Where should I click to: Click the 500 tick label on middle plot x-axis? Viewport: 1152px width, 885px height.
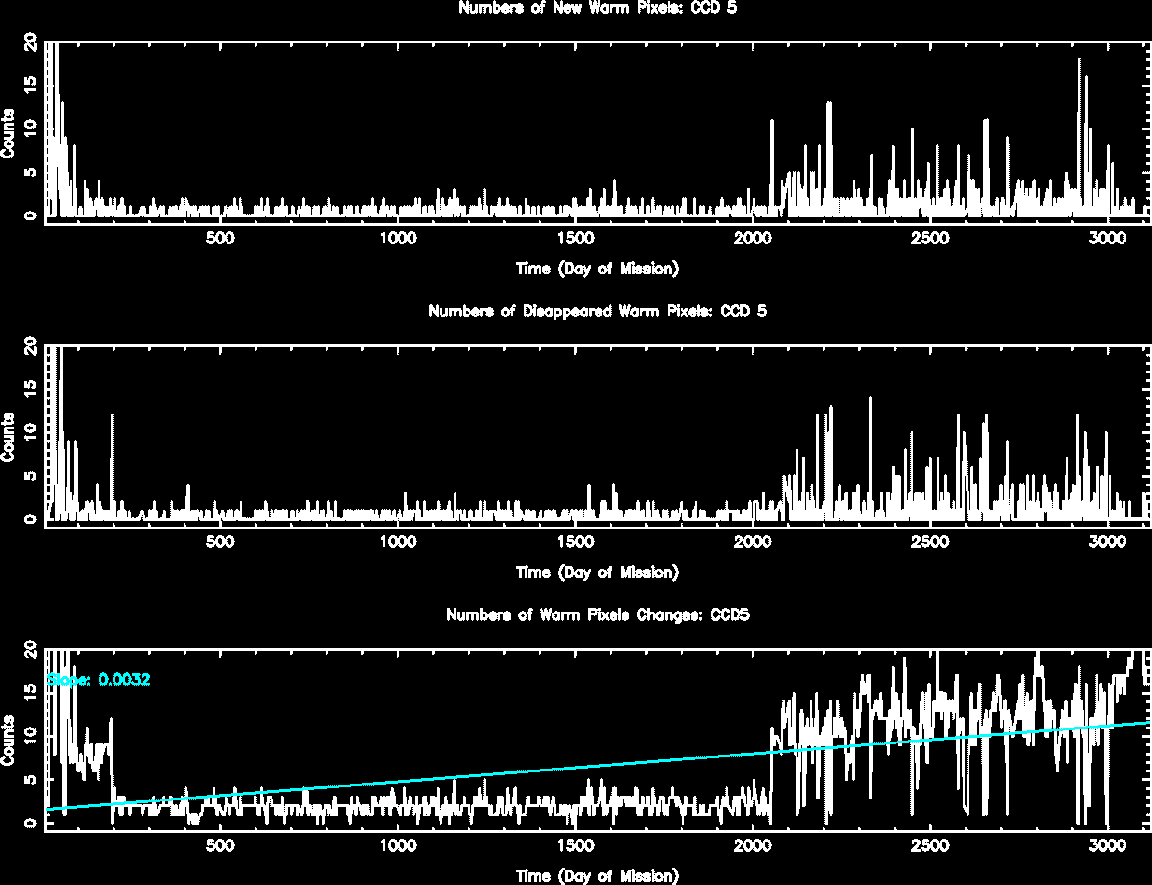point(220,542)
